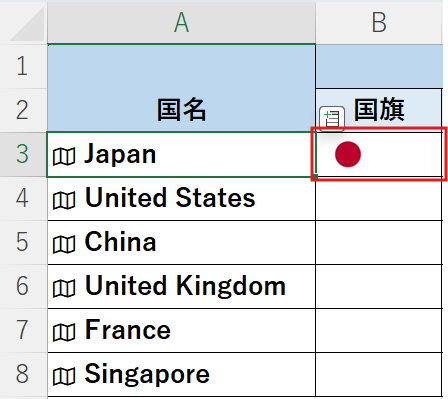Select empty flag cell next to France
The height and width of the screenshot is (399, 448).
point(379,331)
